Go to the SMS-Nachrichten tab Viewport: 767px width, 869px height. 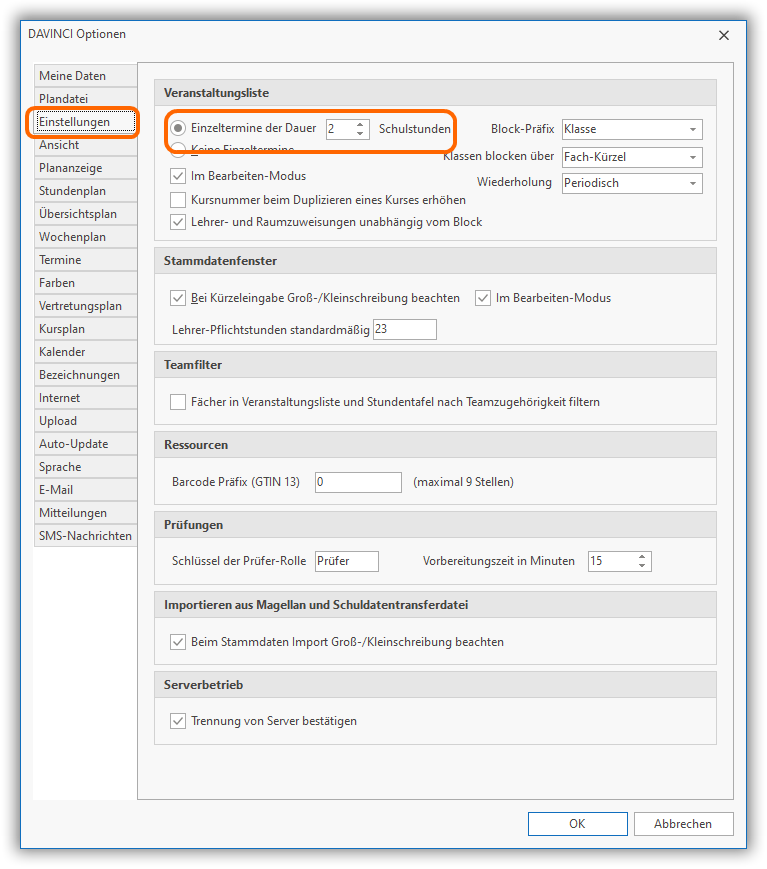(85, 536)
